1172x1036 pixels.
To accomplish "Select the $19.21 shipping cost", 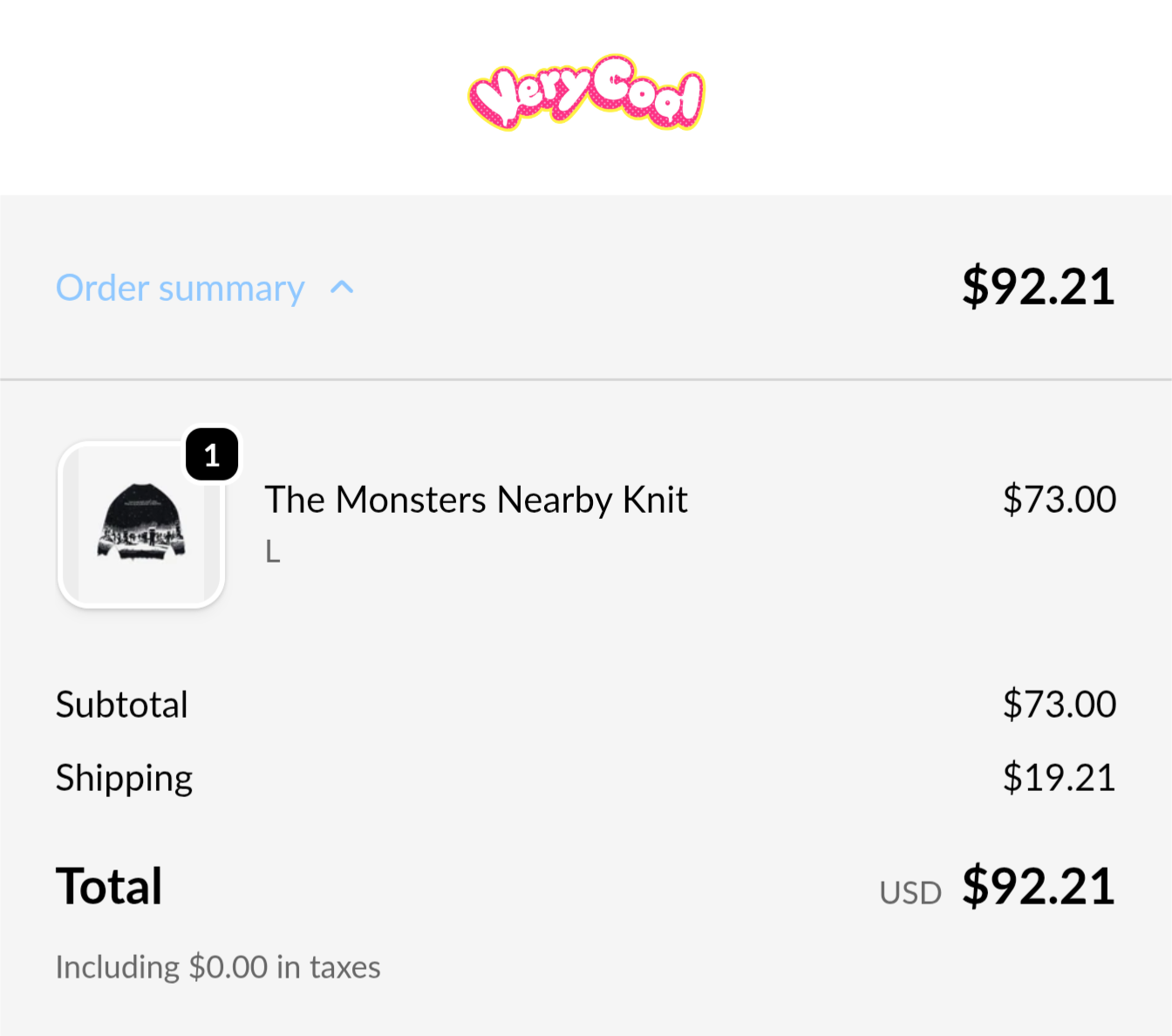I will 1059,778.
